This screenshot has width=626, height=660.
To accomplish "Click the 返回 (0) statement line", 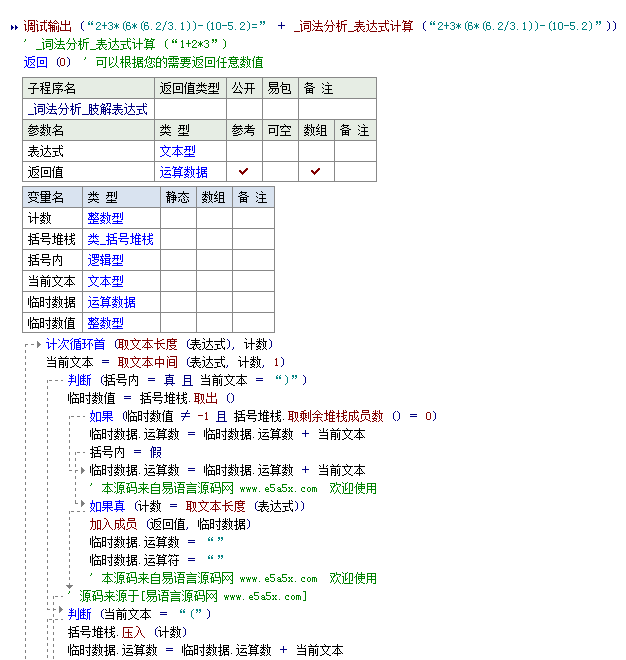I will 48,62.
